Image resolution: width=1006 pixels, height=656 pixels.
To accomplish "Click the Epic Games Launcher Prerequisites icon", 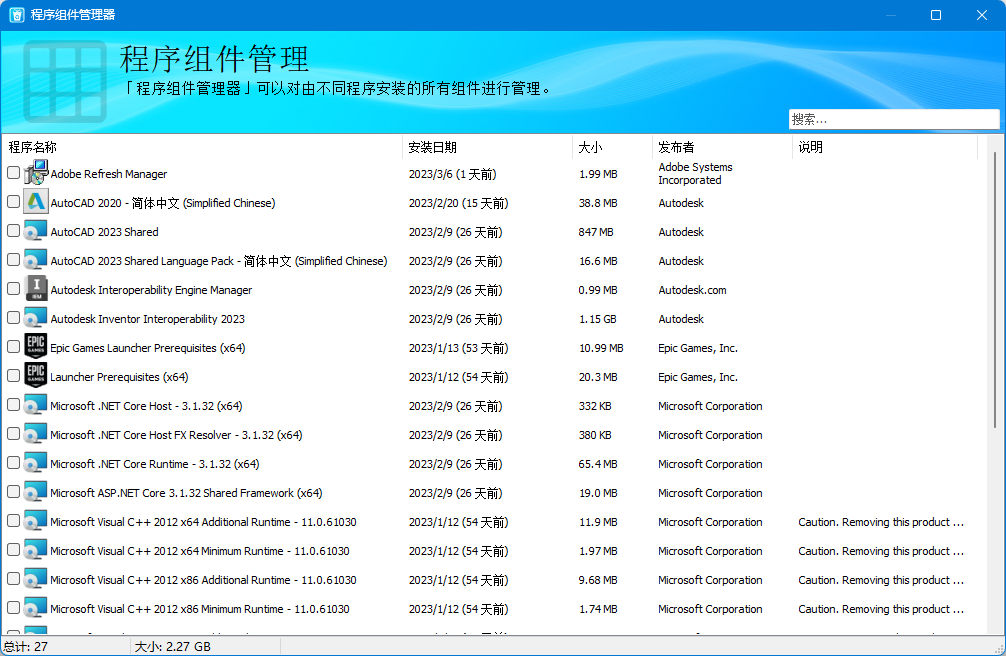I will (x=36, y=347).
